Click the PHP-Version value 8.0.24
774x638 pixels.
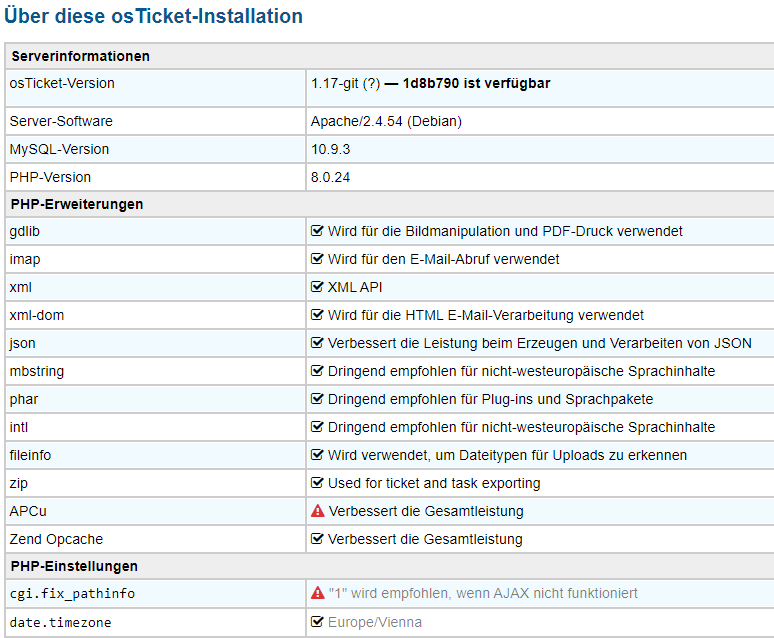coord(331,177)
